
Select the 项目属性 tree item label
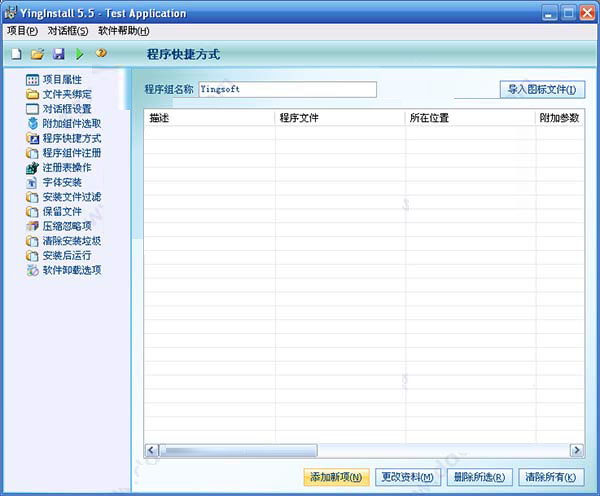[x=62, y=80]
